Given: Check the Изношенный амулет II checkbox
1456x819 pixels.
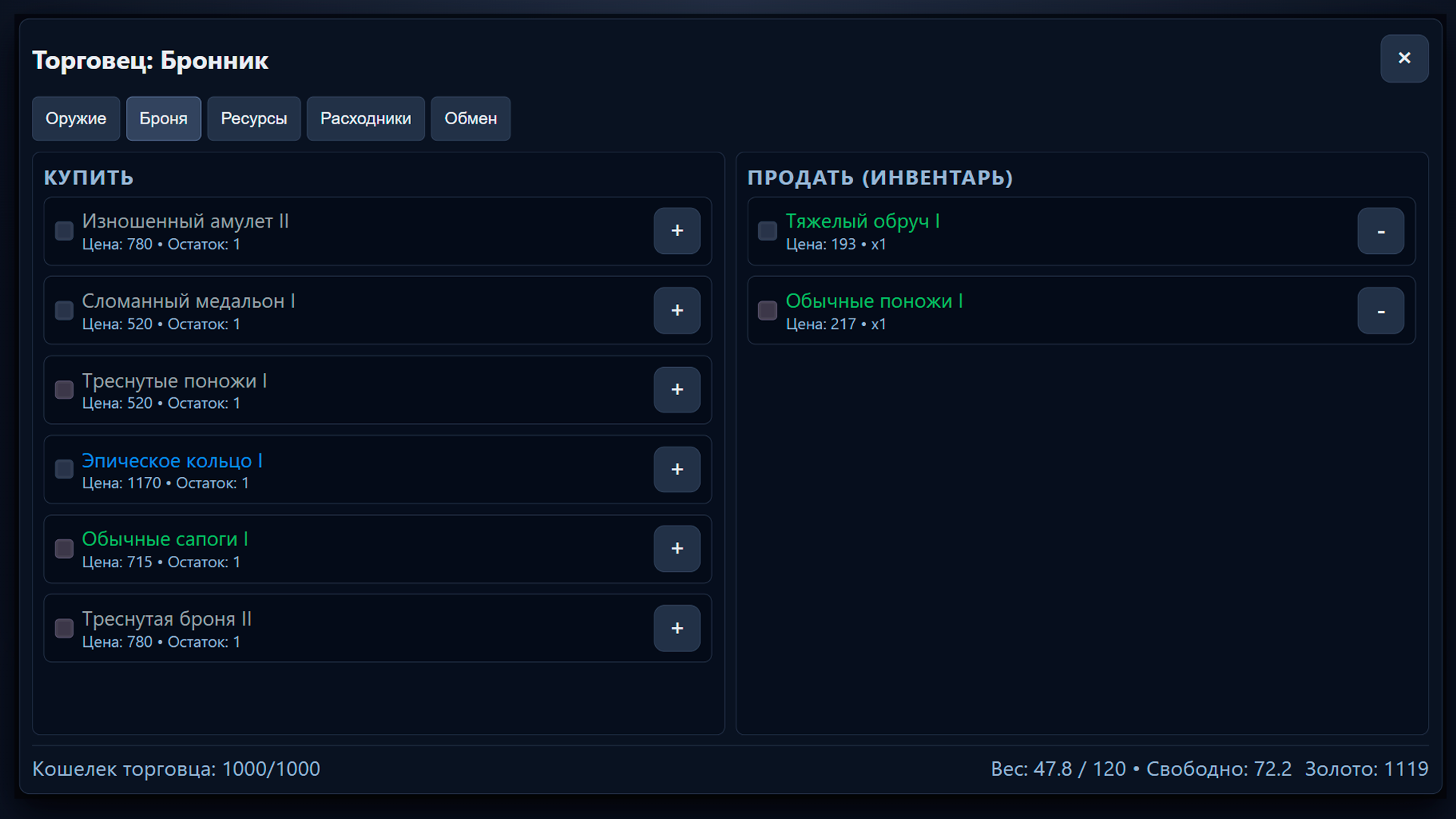Looking at the screenshot, I should click(x=64, y=231).
